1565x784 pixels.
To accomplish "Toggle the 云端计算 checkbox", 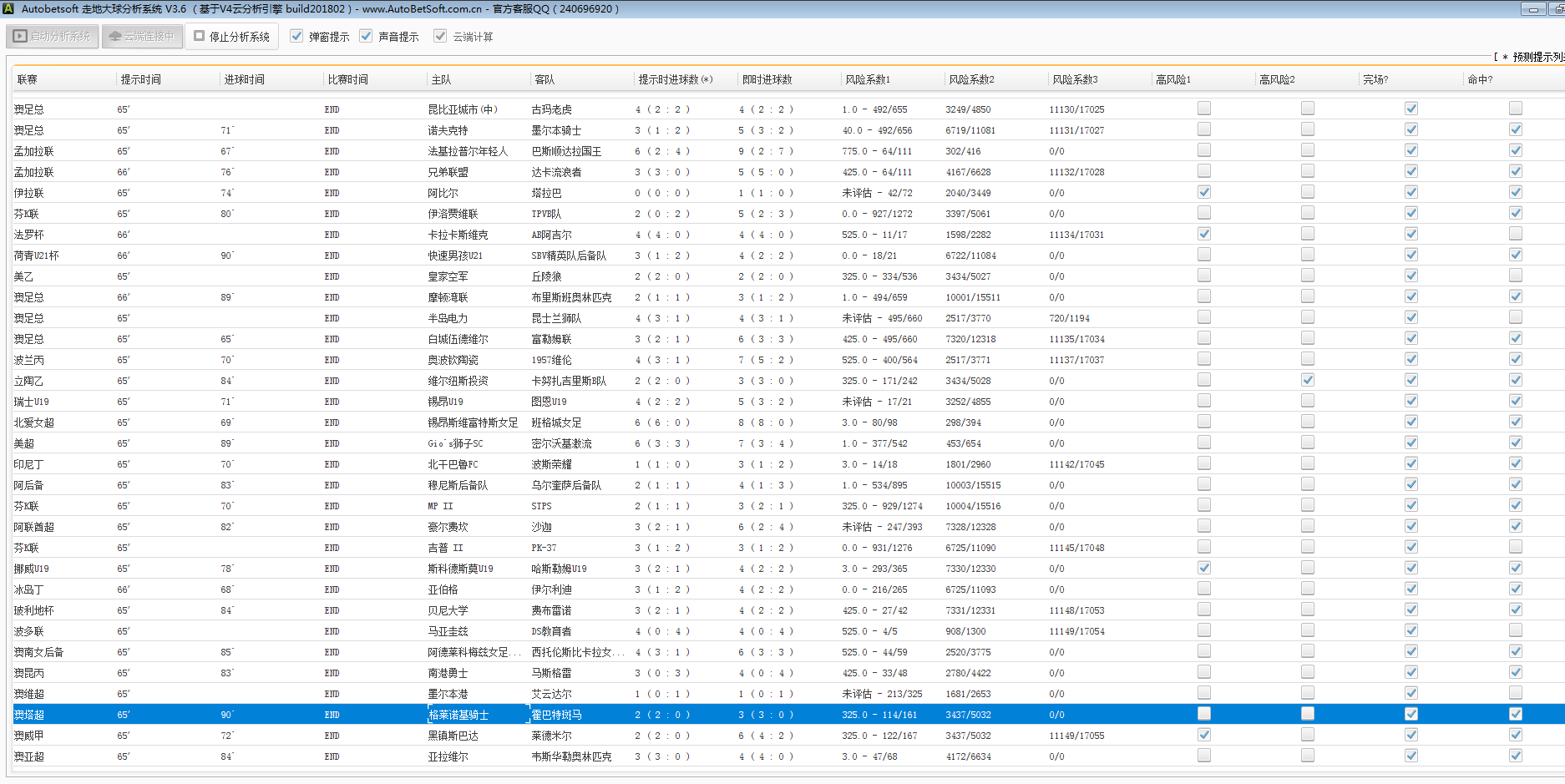I will (x=440, y=36).
